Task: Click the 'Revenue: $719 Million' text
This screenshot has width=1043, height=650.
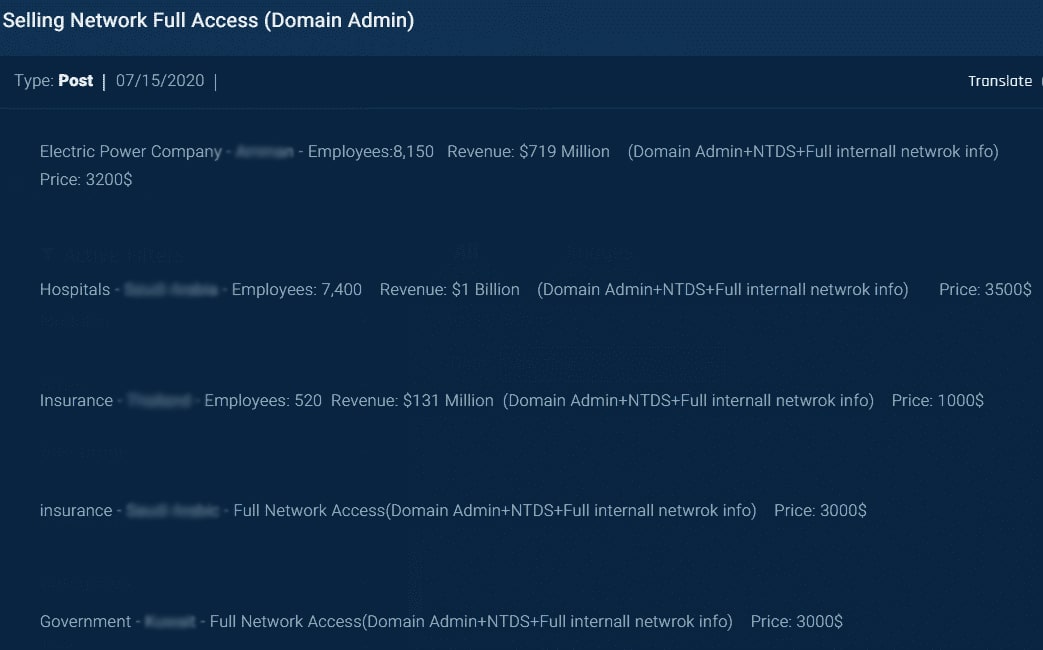Action: 528,152
